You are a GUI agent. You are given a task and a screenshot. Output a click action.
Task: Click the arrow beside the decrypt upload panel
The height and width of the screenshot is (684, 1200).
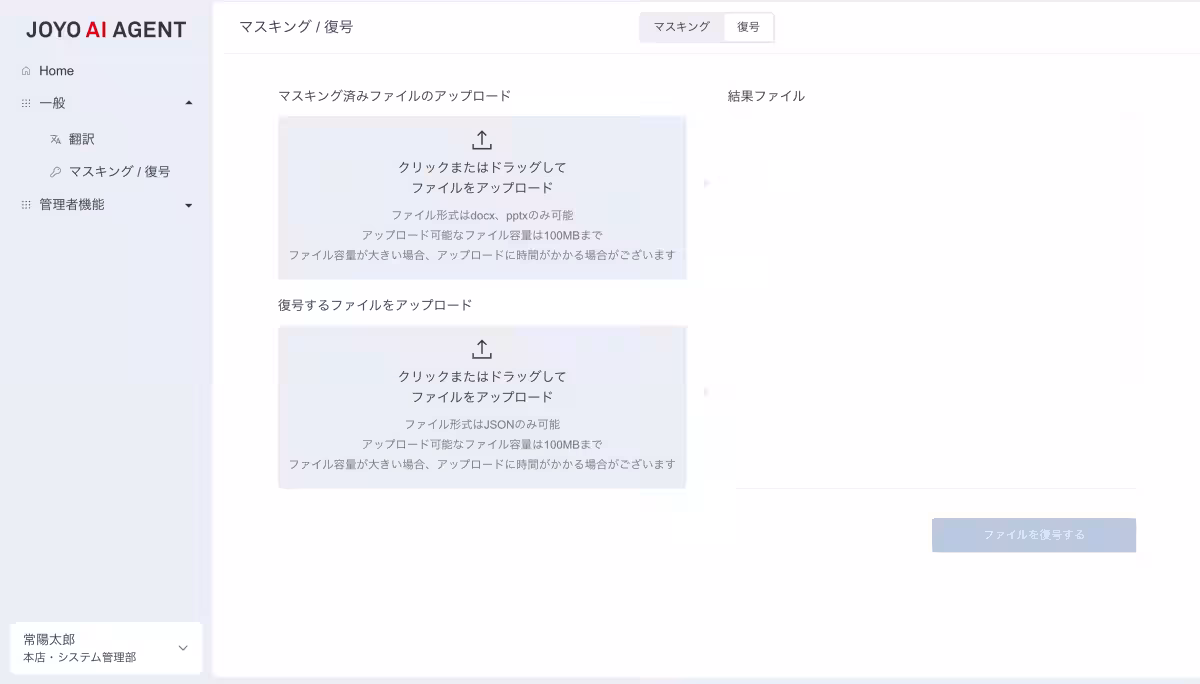tap(706, 392)
